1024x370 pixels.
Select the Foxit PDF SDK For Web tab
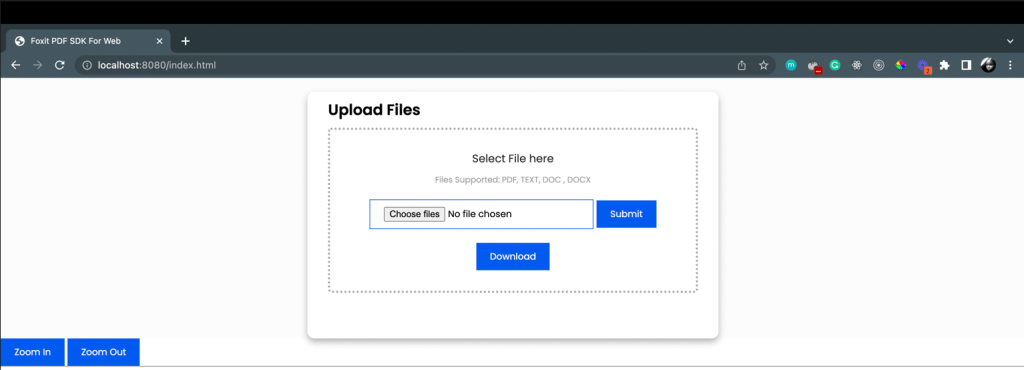click(x=89, y=40)
